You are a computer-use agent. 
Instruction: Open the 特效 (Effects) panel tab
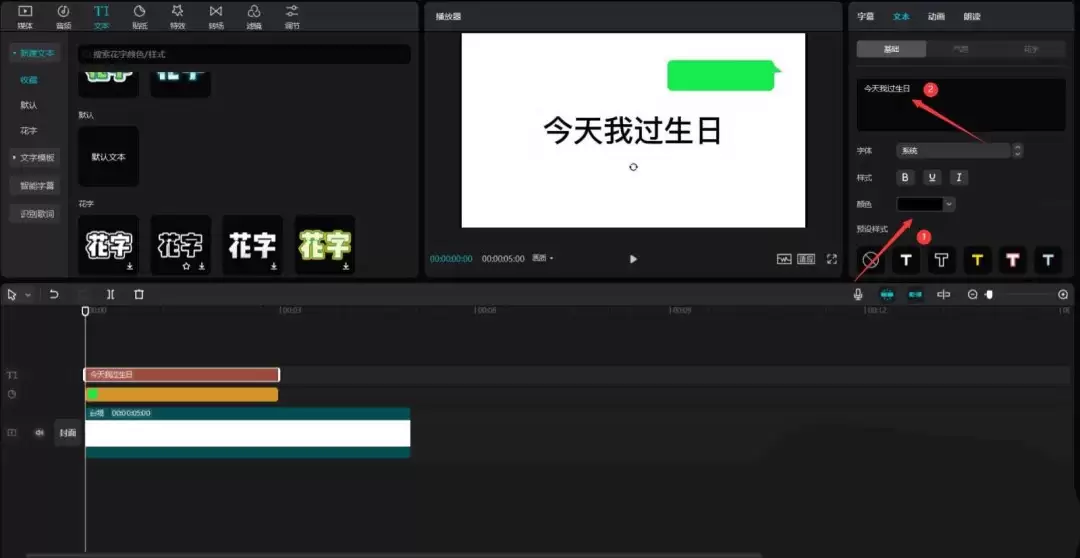pos(178,17)
